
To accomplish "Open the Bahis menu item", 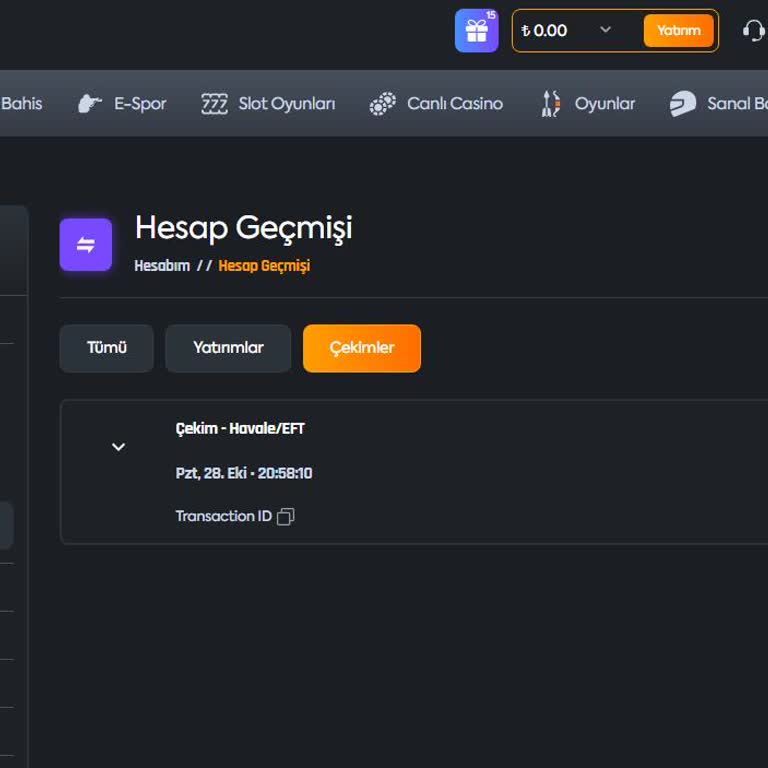I will tap(22, 103).
